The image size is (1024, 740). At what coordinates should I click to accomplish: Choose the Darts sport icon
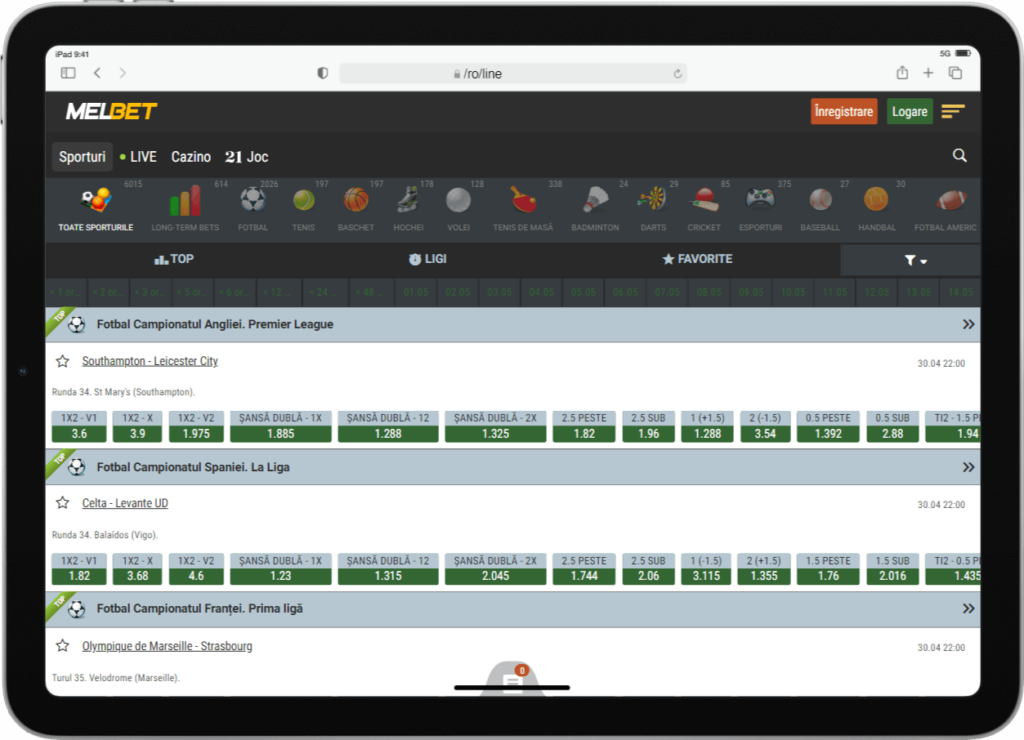pos(652,199)
